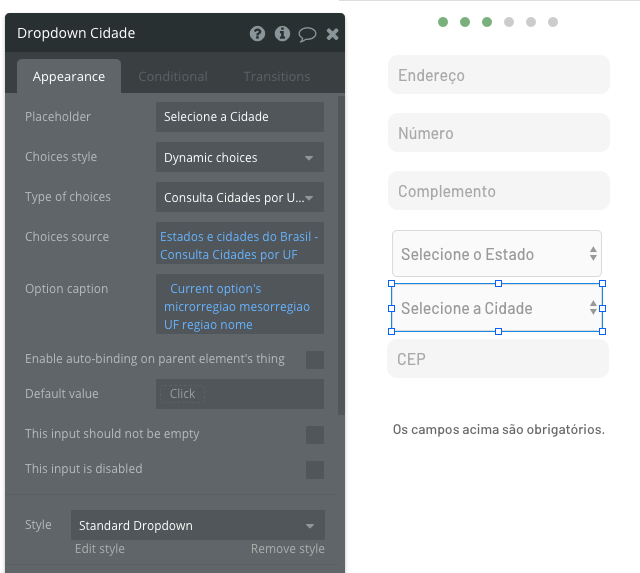Enable auto-binding on parent element's thing

(x=315, y=360)
